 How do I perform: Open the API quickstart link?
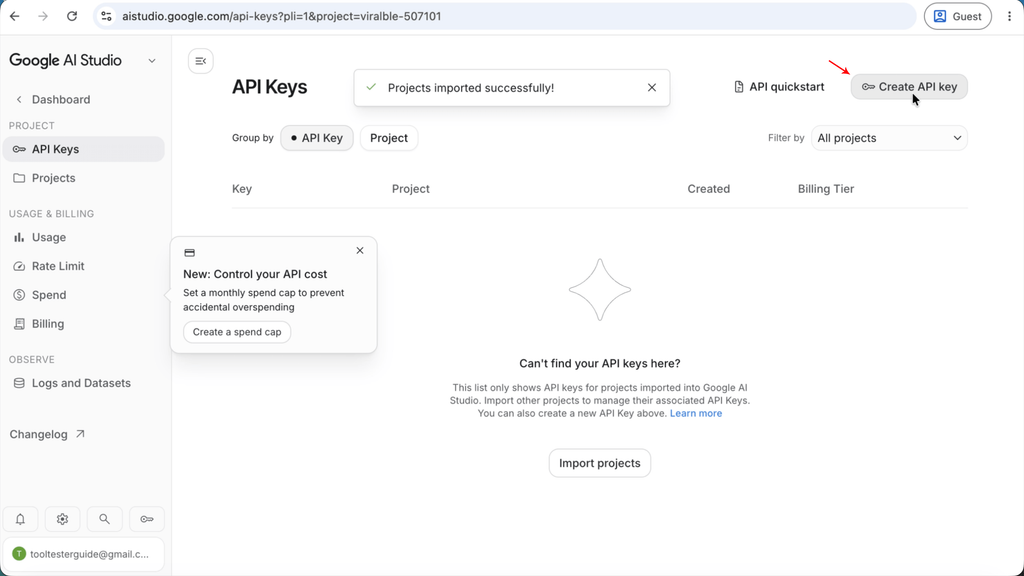click(778, 87)
